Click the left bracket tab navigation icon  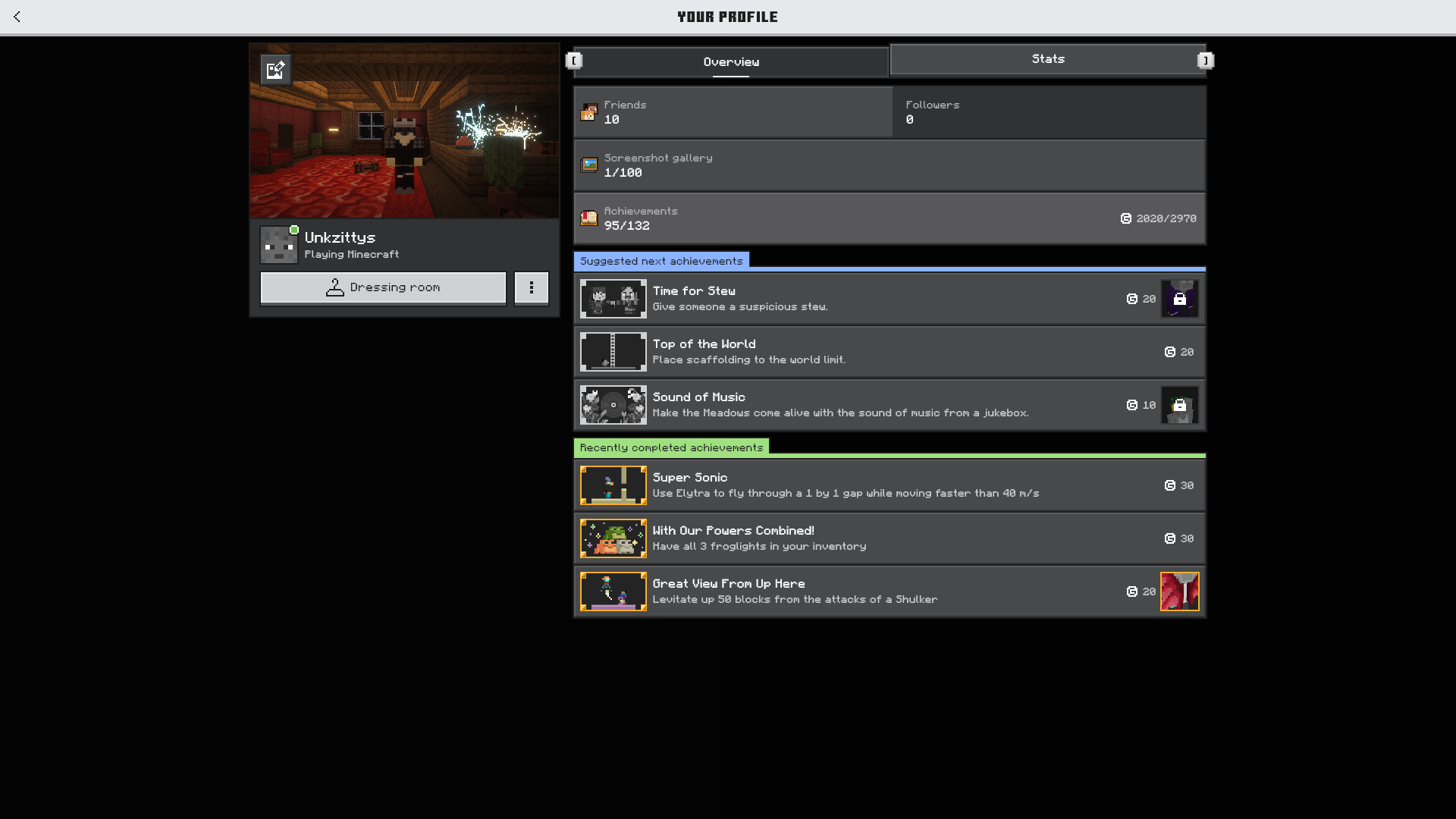[x=574, y=61]
